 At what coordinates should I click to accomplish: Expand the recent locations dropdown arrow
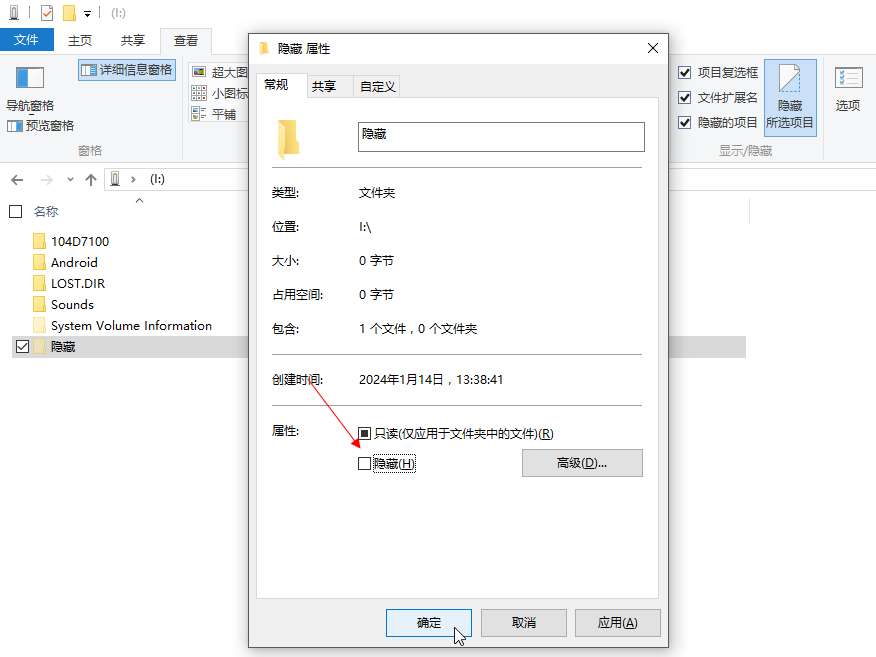click(70, 179)
